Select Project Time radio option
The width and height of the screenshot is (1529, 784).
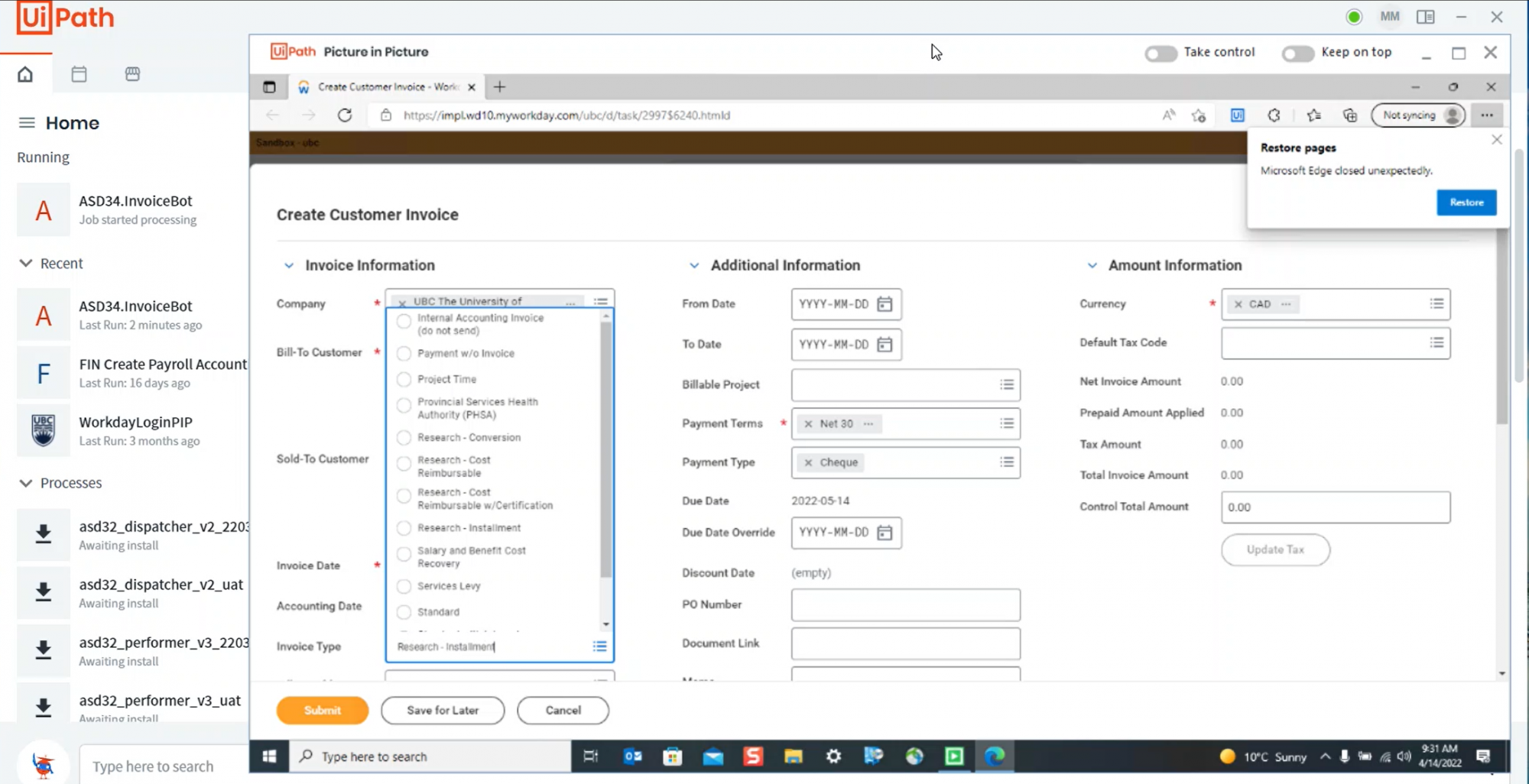click(x=404, y=379)
